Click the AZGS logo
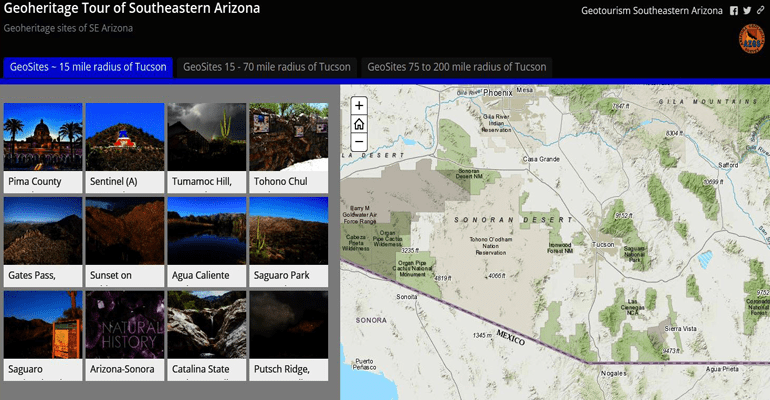 click(749, 38)
